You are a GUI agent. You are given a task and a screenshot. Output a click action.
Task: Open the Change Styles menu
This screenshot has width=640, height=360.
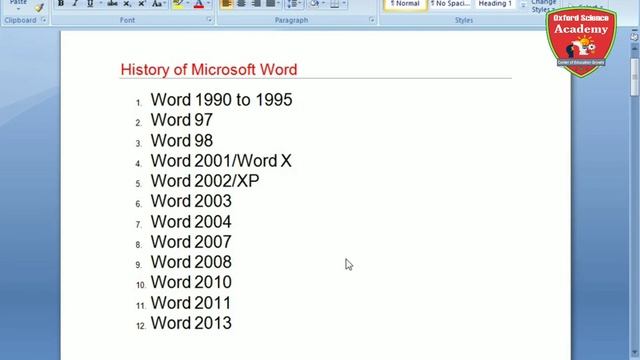coord(544,6)
